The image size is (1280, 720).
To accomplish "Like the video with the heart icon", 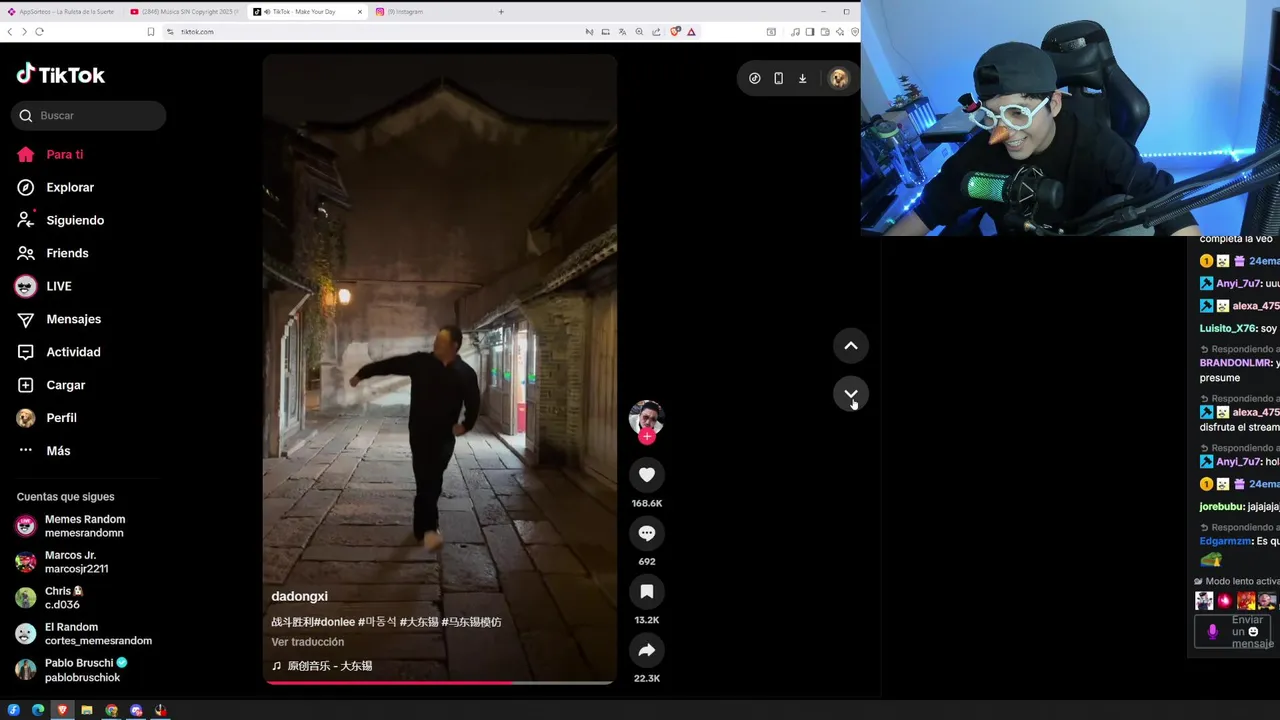I will click(647, 475).
